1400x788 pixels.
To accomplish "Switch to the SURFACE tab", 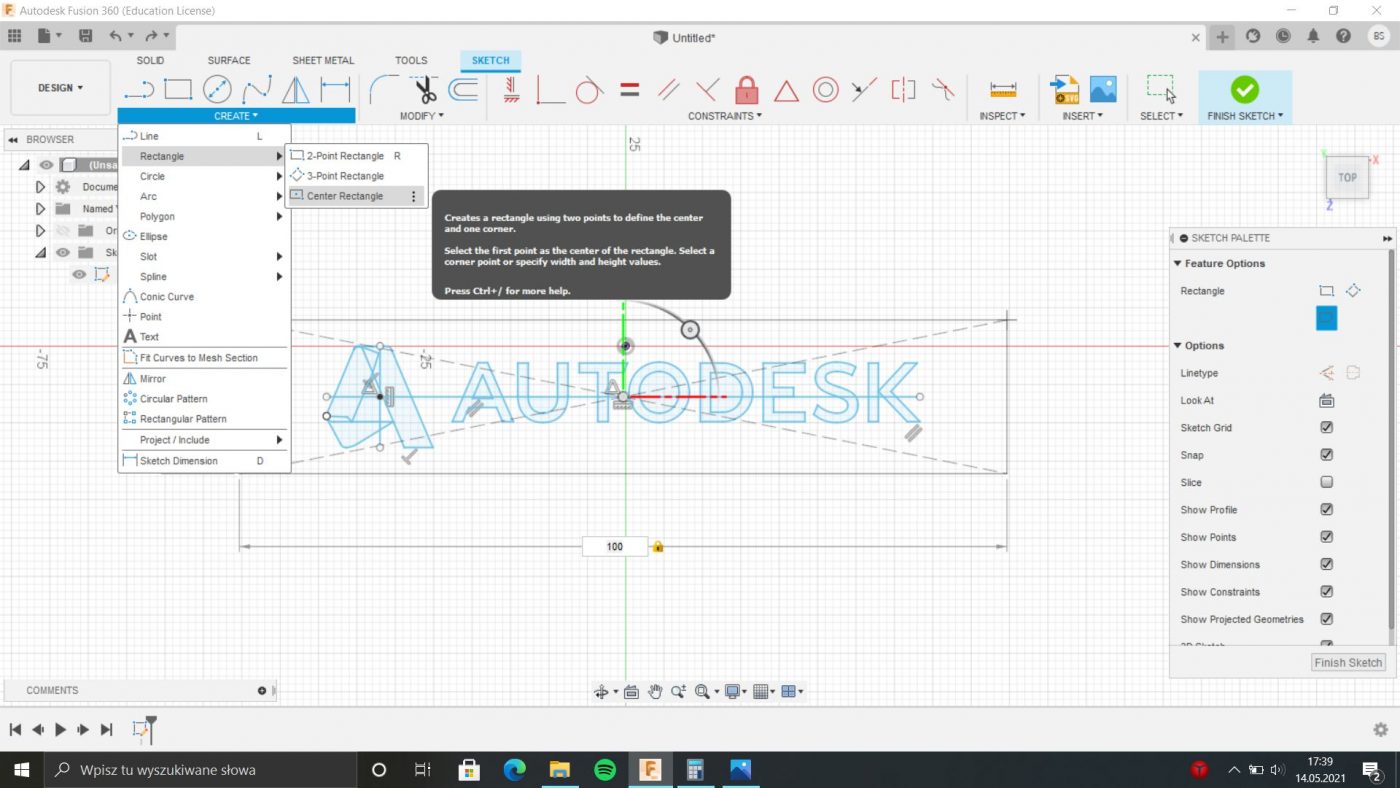I will pos(229,60).
